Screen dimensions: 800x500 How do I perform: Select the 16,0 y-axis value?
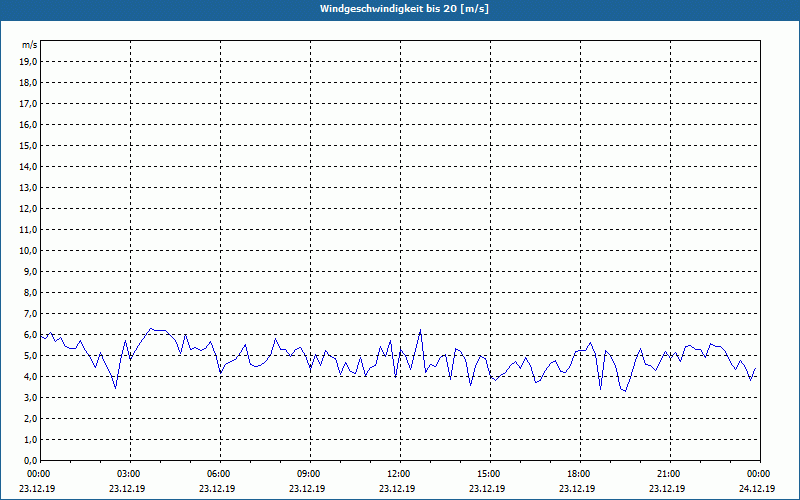tap(28, 124)
